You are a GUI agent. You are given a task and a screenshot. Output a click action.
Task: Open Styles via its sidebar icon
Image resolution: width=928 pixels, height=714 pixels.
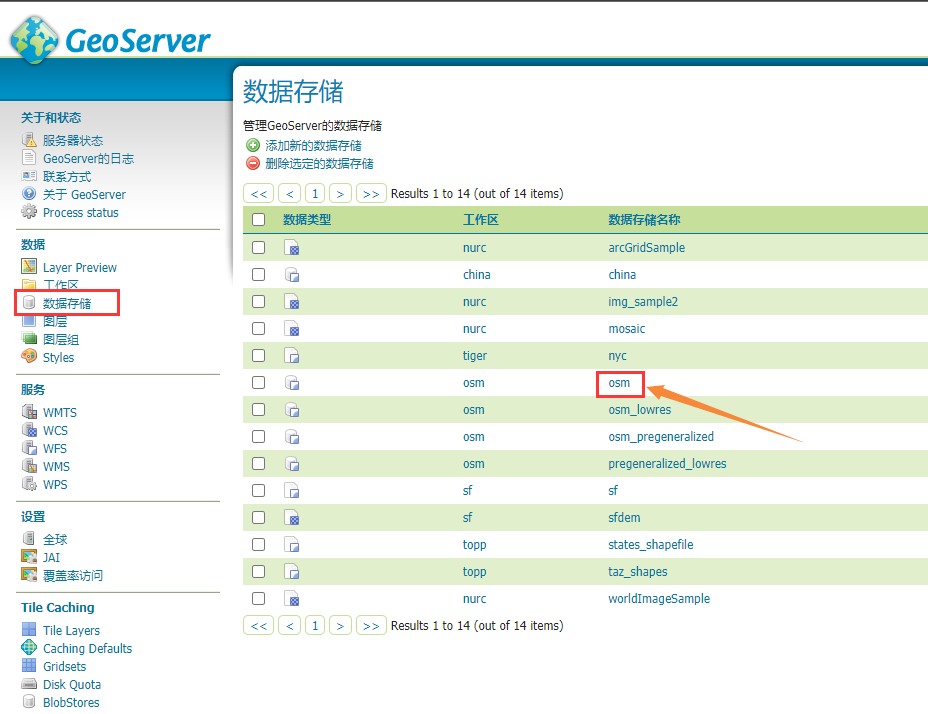[31, 357]
